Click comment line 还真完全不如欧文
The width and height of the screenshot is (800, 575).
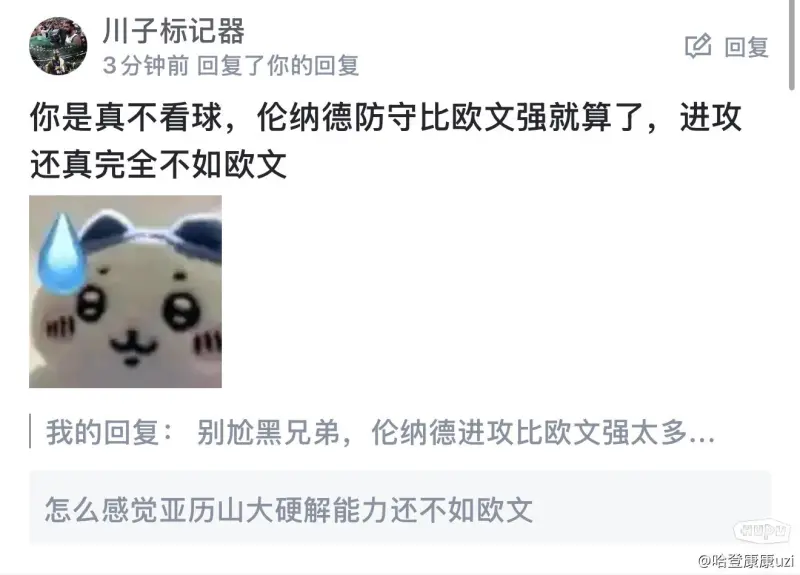tap(158, 164)
